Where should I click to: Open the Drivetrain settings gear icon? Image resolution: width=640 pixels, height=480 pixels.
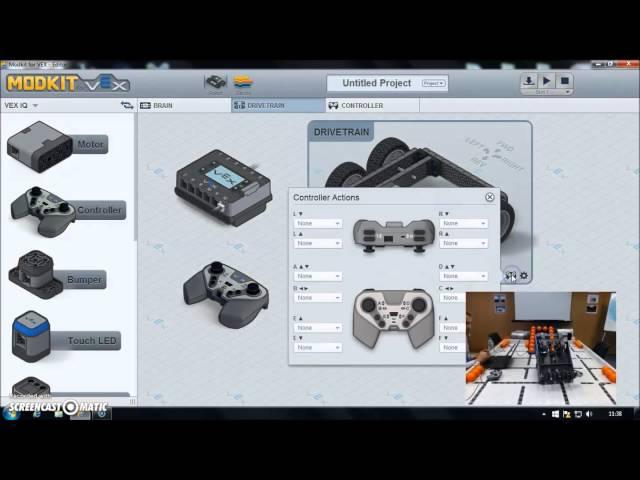pyautogui.click(x=524, y=276)
